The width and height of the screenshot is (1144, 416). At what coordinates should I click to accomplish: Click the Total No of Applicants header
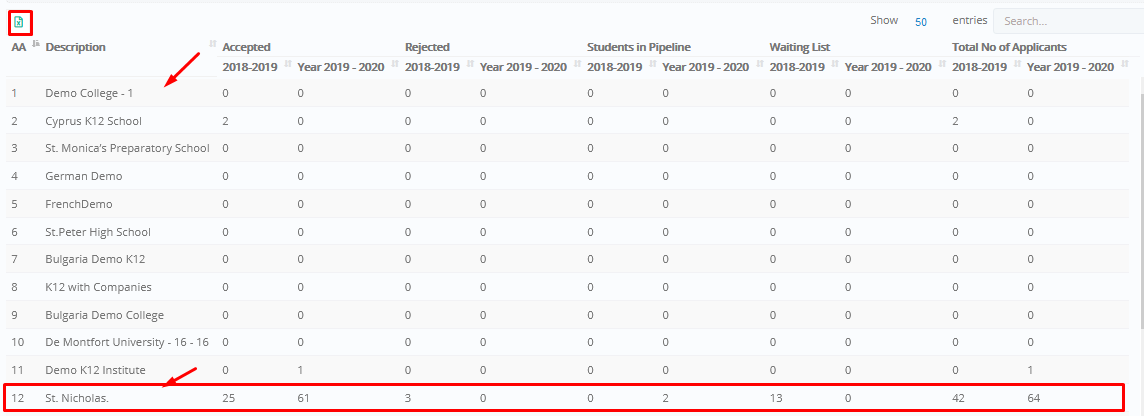[1010, 47]
